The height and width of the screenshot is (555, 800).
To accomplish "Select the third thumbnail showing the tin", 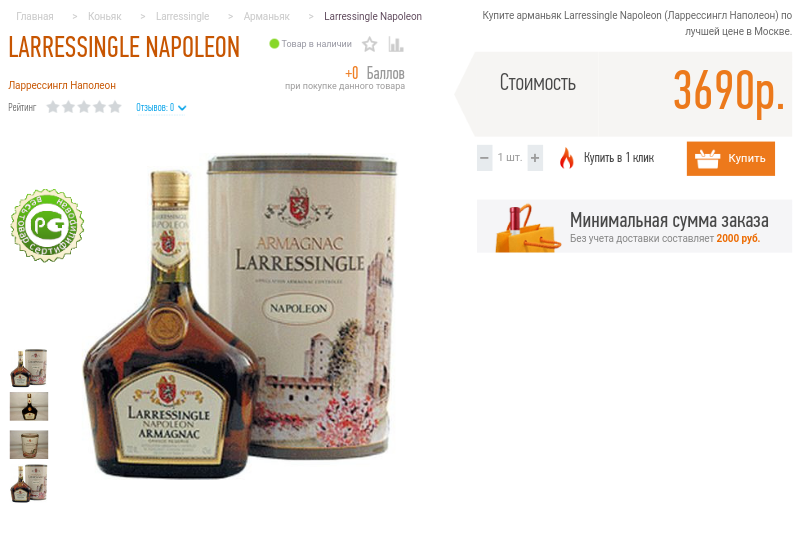I will 29,444.
